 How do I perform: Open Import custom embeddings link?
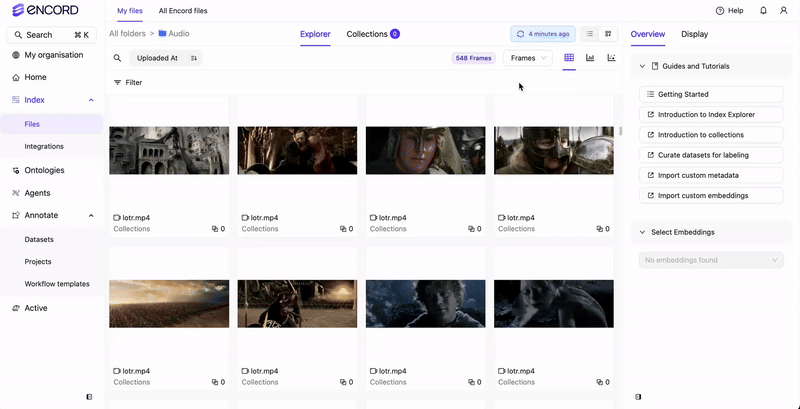pyautogui.click(x=711, y=196)
